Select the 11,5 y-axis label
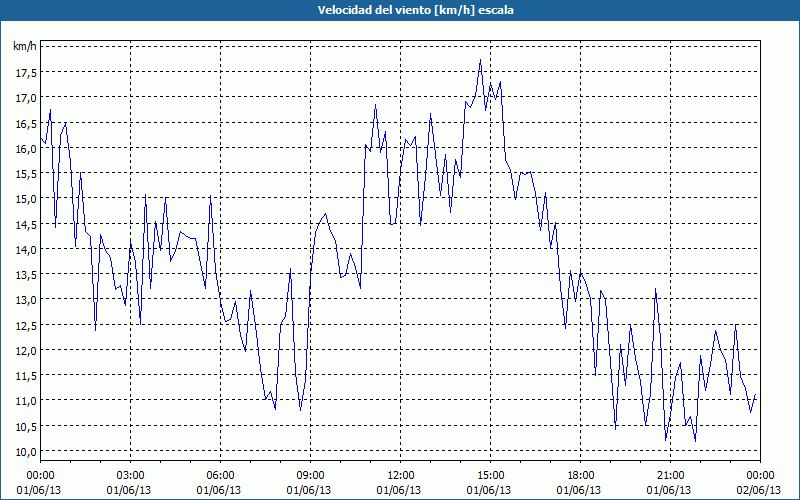This screenshot has width=800, height=500. [26, 376]
